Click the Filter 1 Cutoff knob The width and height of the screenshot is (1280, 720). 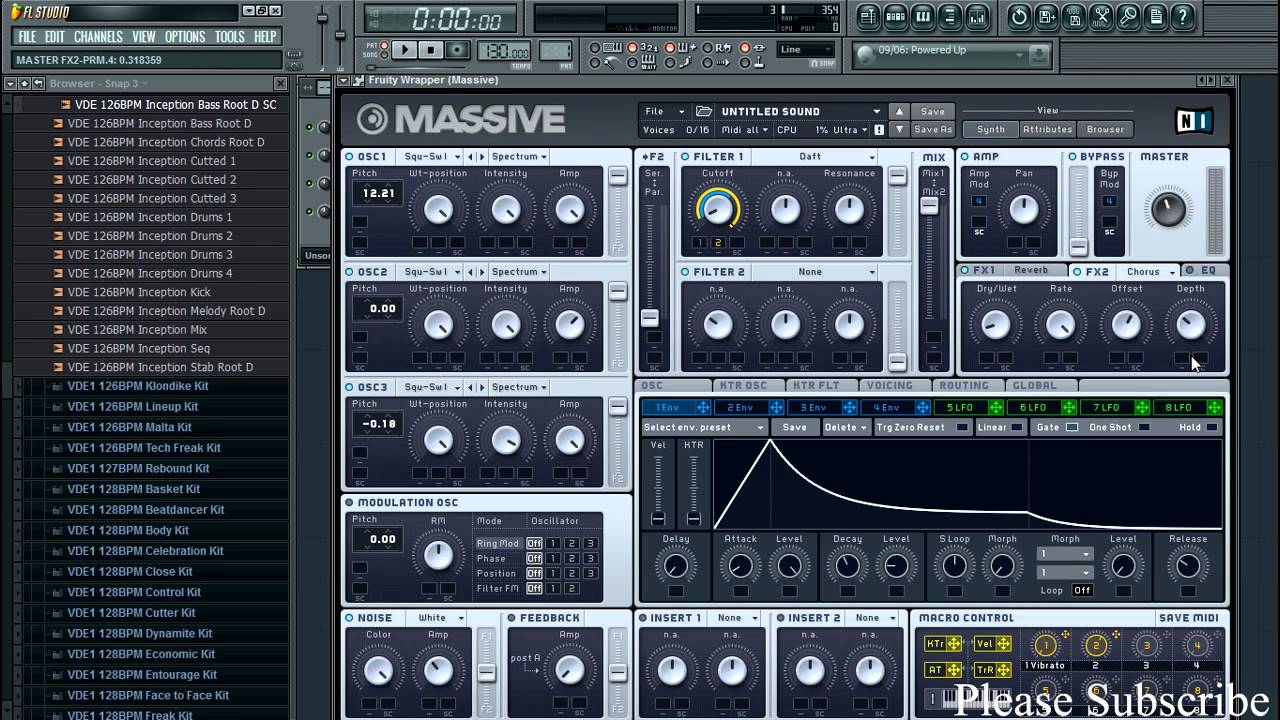point(717,208)
